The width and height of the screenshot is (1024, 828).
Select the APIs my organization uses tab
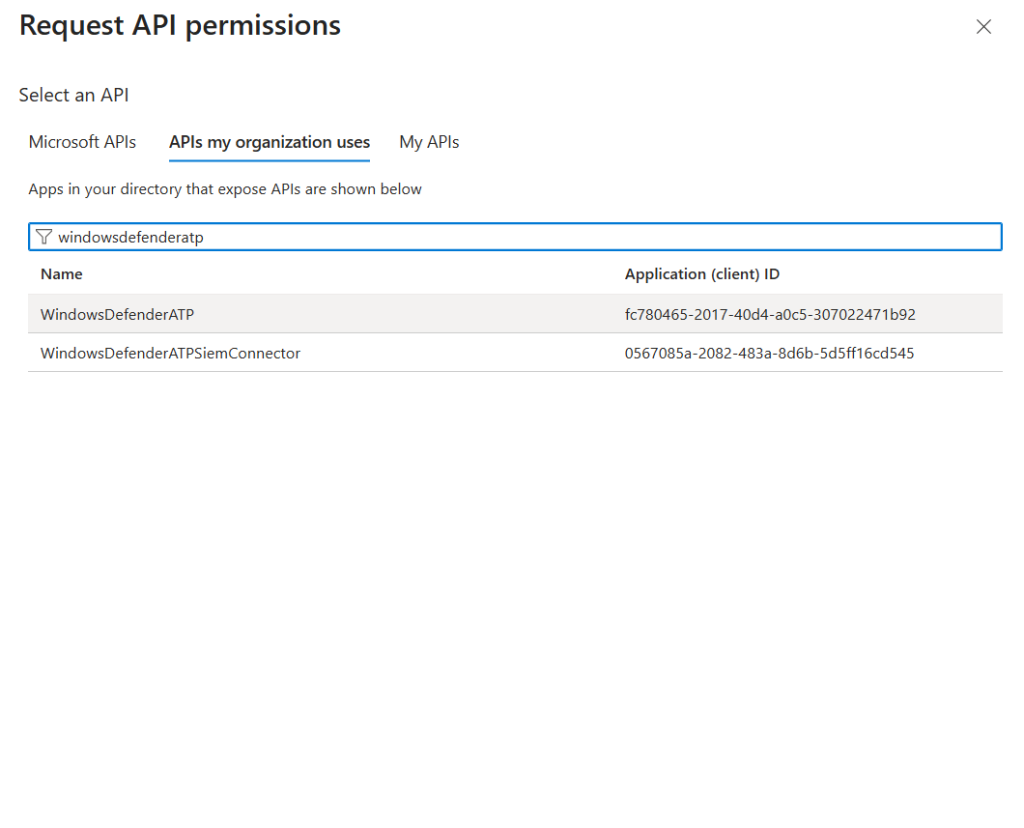(x=269, y=142)
